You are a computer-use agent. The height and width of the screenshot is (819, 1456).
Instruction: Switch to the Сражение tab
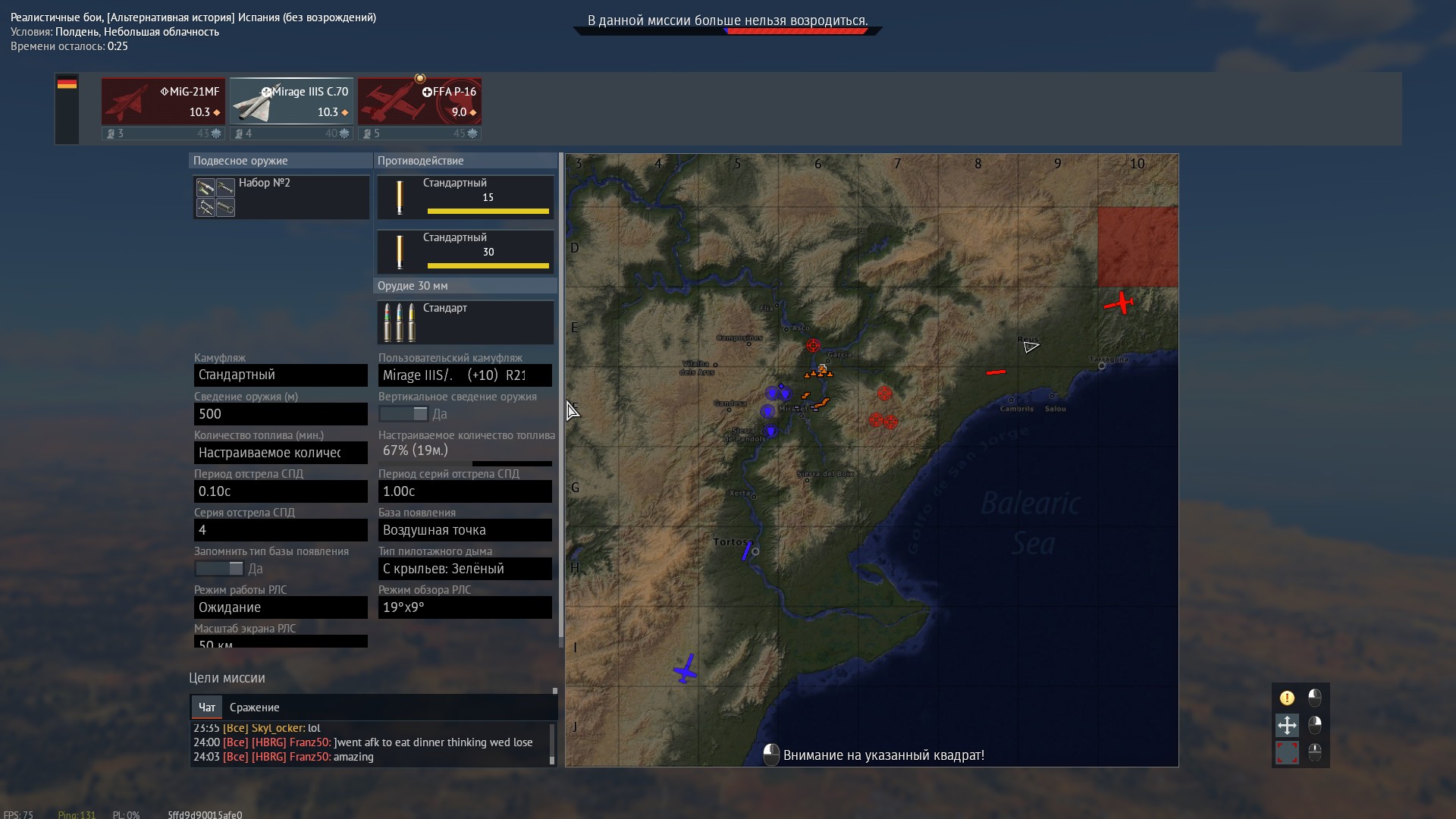(x=254, y=708)
